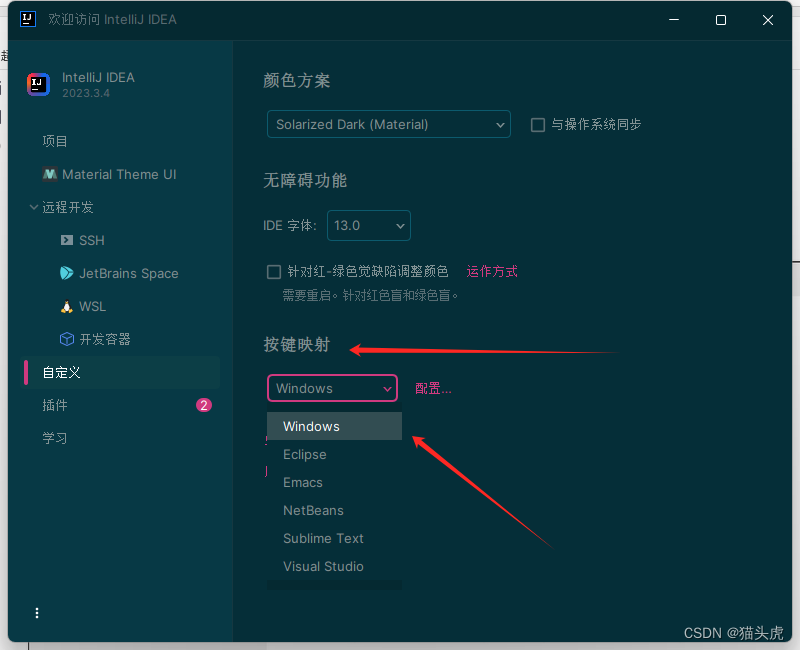Screen dimensions: 800x650
Task: Open 插件 section
Action: click(x=55, y=405)
